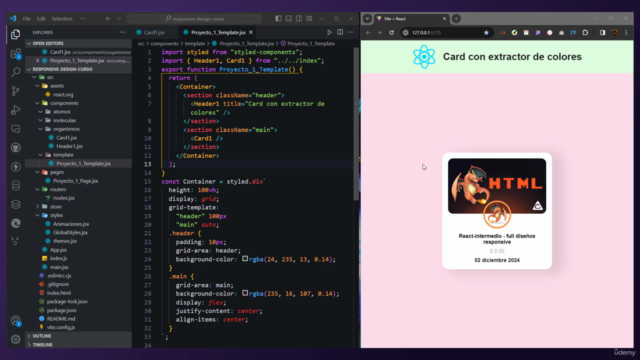Open Proyecto_1_Page.jsx in file tree
Image resolution: width=640 pixels, height=360 pixels.
[x=75, y=181]
